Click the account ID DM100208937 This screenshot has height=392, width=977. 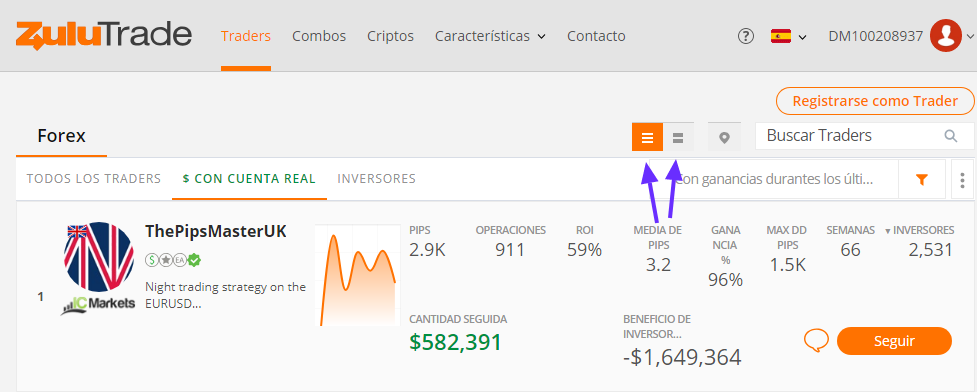pos(875,36)
